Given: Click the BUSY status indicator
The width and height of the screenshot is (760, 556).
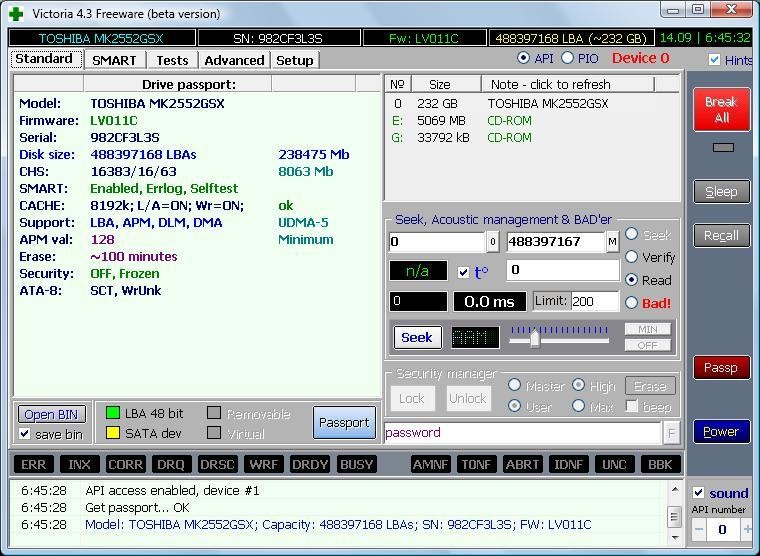Looking at the screenshot, I should click(x=356, y=464).
